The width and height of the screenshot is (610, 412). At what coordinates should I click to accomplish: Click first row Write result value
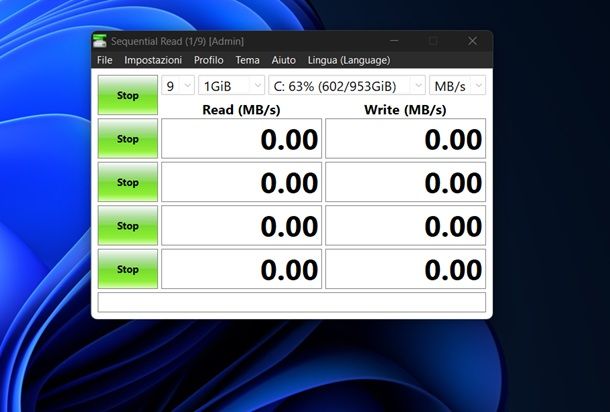(406, 139)
